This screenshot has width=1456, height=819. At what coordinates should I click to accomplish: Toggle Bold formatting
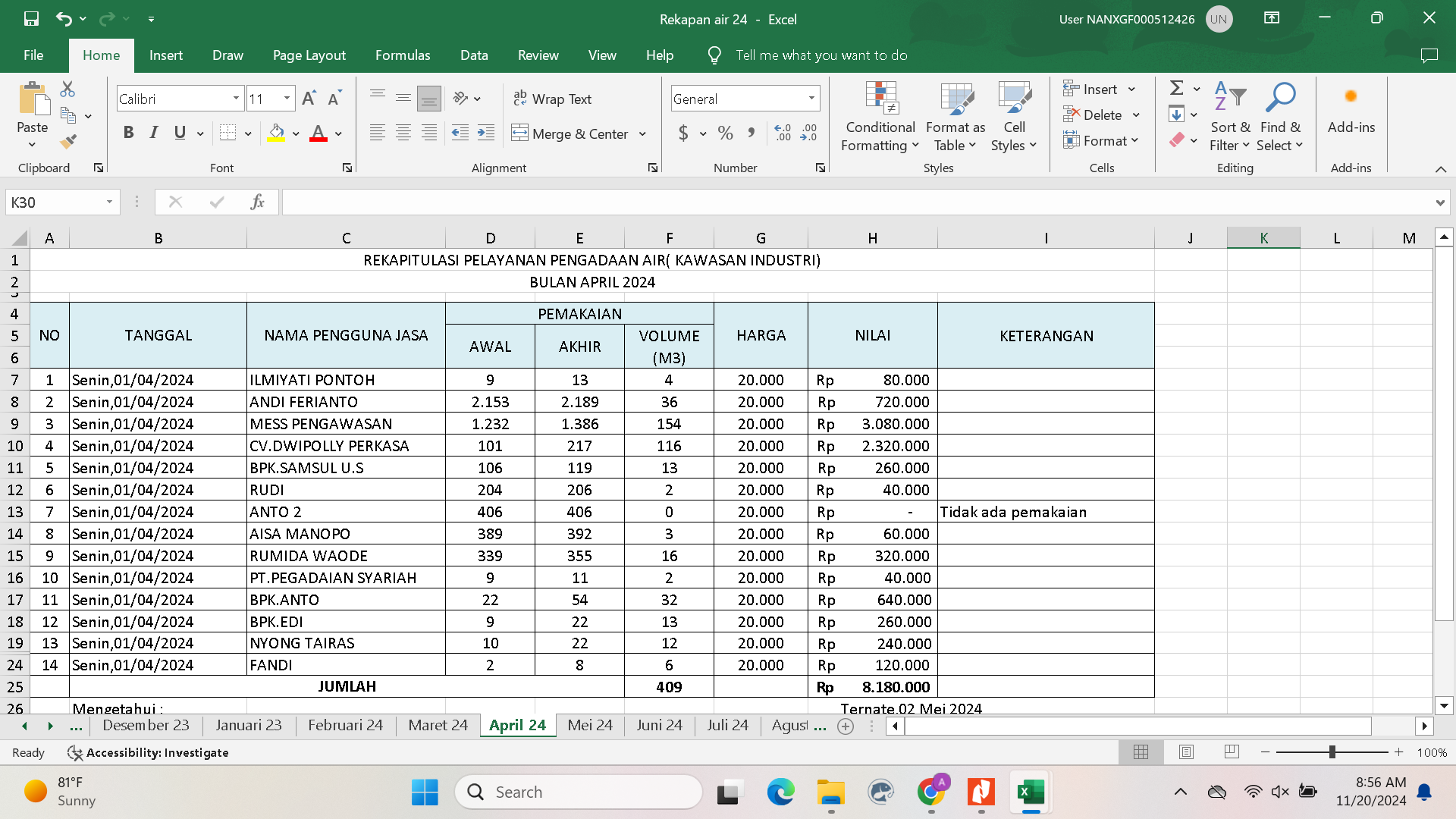[128, 133]
